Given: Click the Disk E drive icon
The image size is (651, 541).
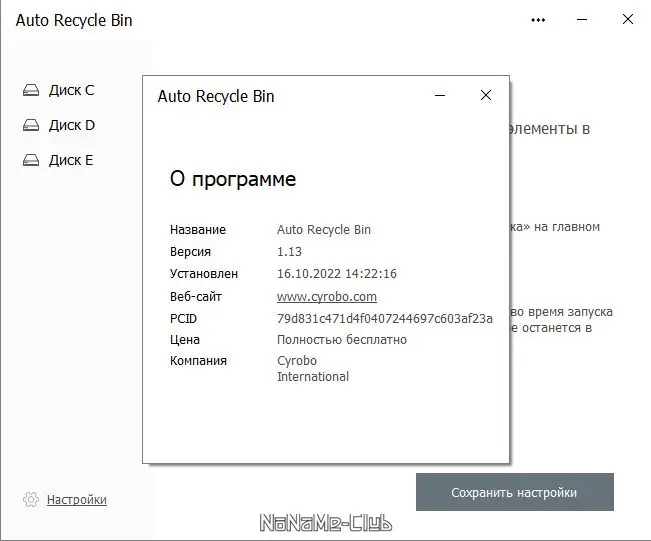Looking at the screenshot, I should click(31, 161).
